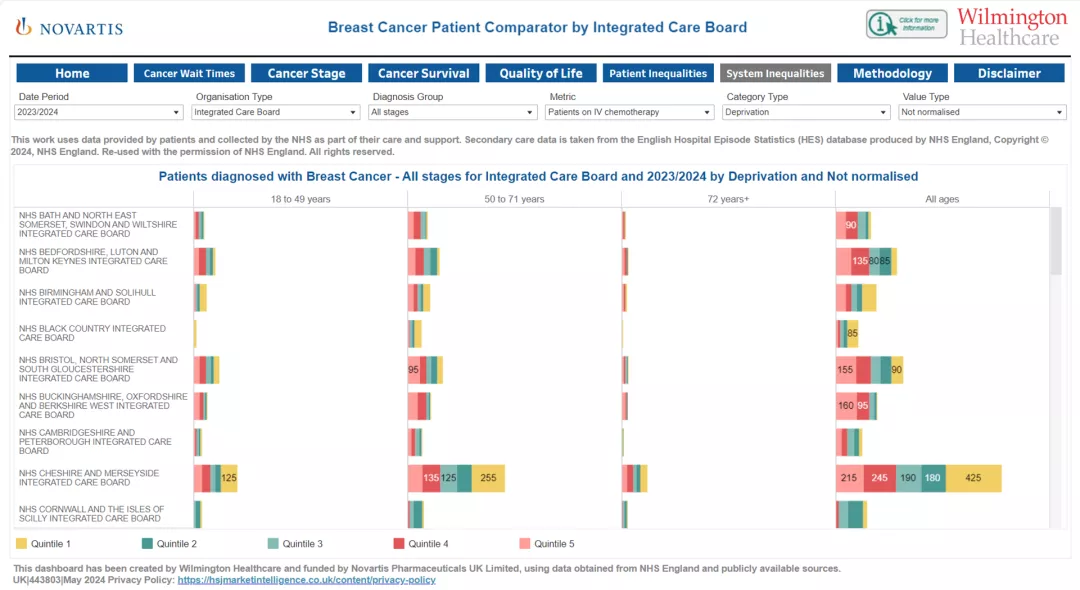Expand the Category Type dropdown
1080x590 pixels.
coord(807,113)
